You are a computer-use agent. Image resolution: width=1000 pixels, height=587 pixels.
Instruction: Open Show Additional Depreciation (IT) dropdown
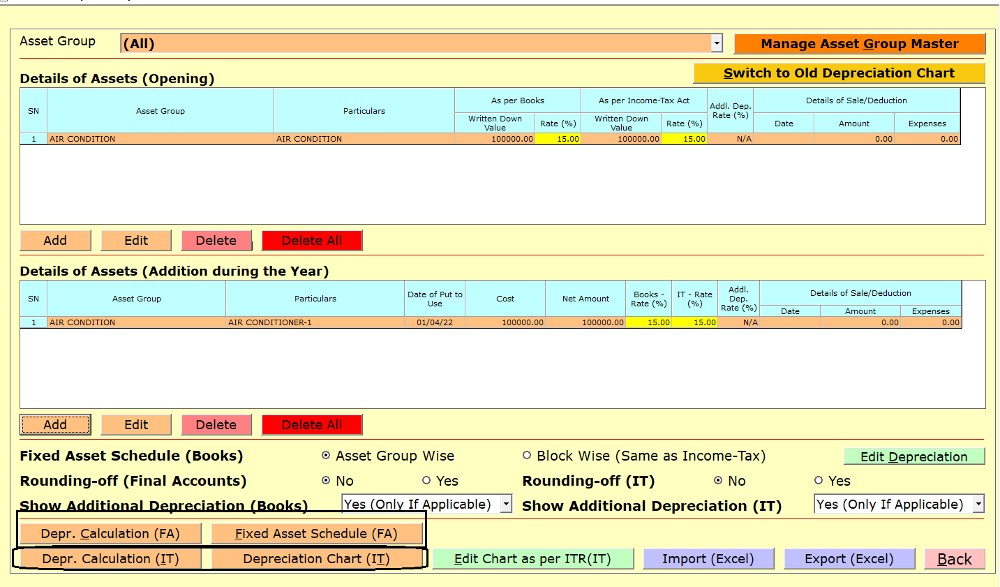click(x=978, y=505)
